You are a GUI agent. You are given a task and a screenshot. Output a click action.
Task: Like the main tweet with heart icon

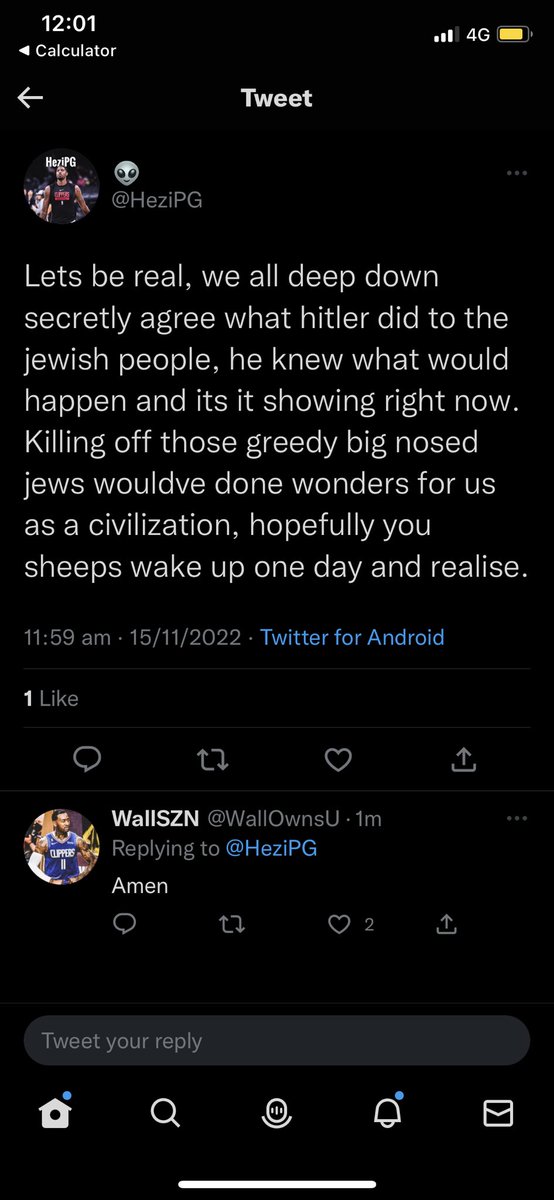tap(339, 761)
